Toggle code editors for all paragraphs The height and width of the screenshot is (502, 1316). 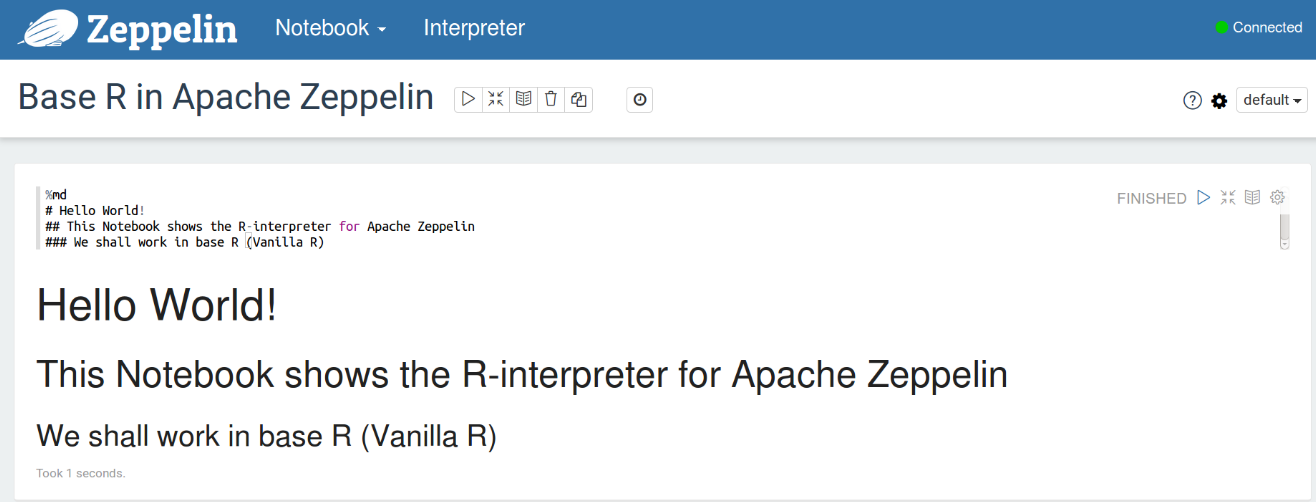point(496,99)
